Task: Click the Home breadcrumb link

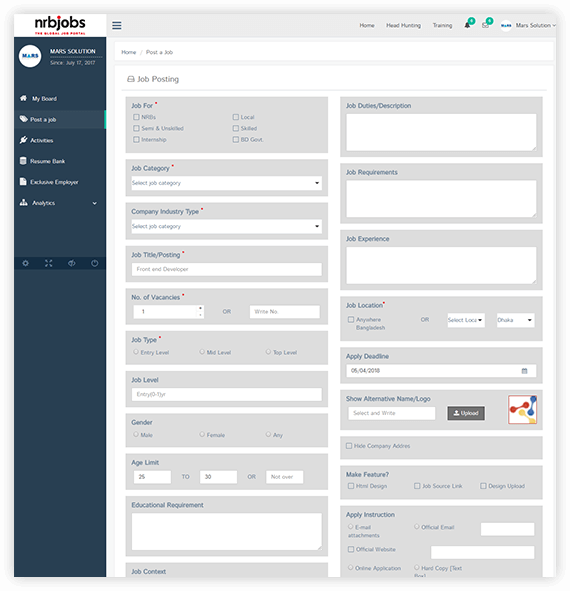Action: click(x=129, y=52)
